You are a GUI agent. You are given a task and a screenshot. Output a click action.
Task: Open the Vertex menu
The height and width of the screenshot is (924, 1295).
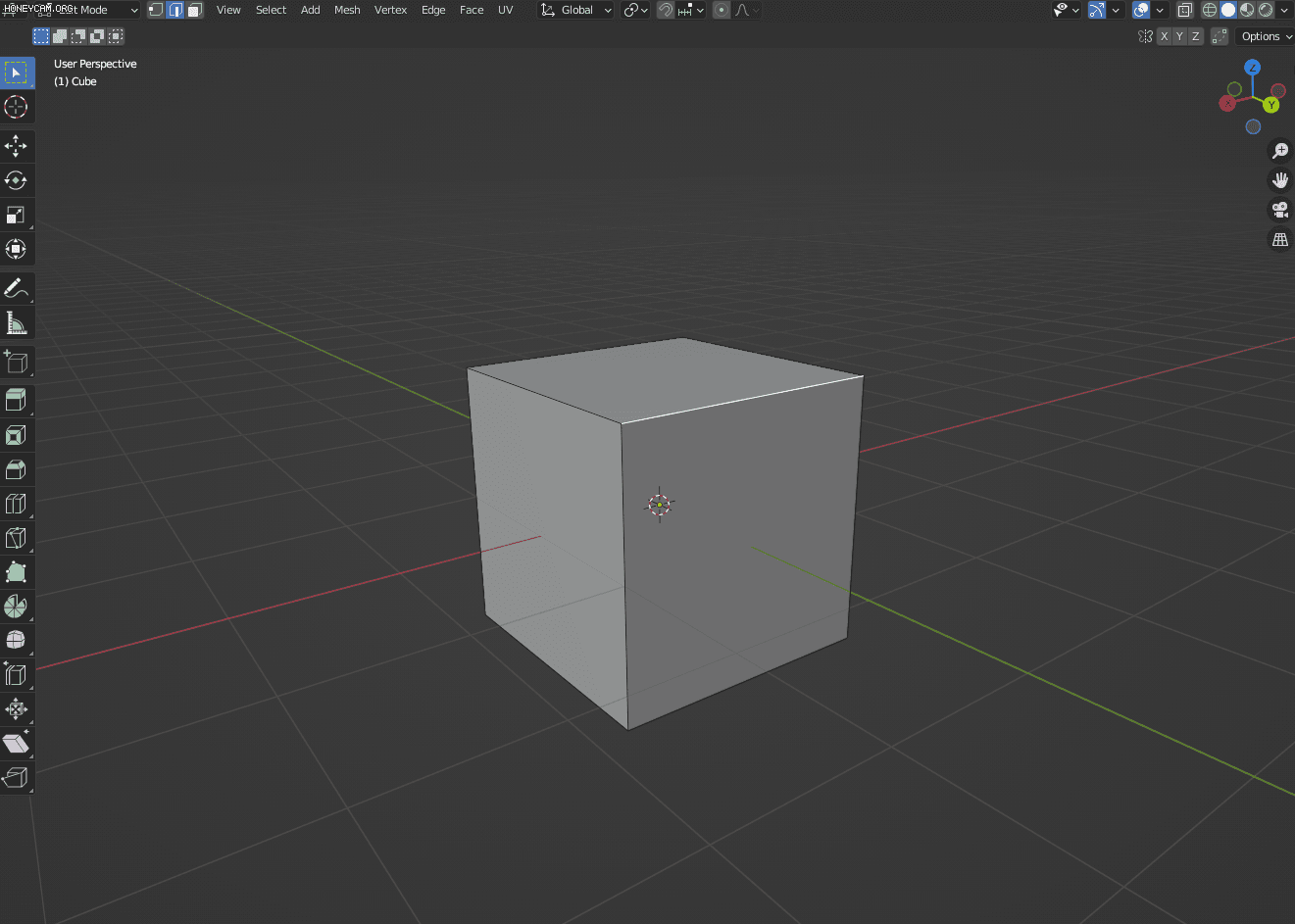391,10
